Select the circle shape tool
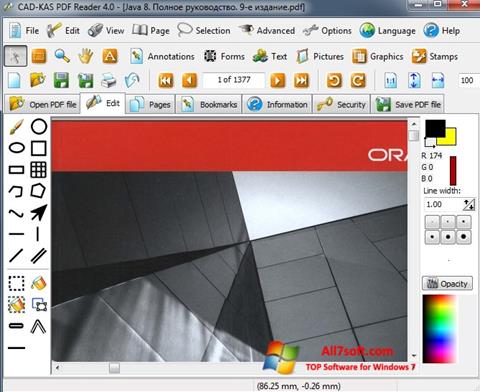The width and height of the screenshot is (480, 392). coord(39,127)
